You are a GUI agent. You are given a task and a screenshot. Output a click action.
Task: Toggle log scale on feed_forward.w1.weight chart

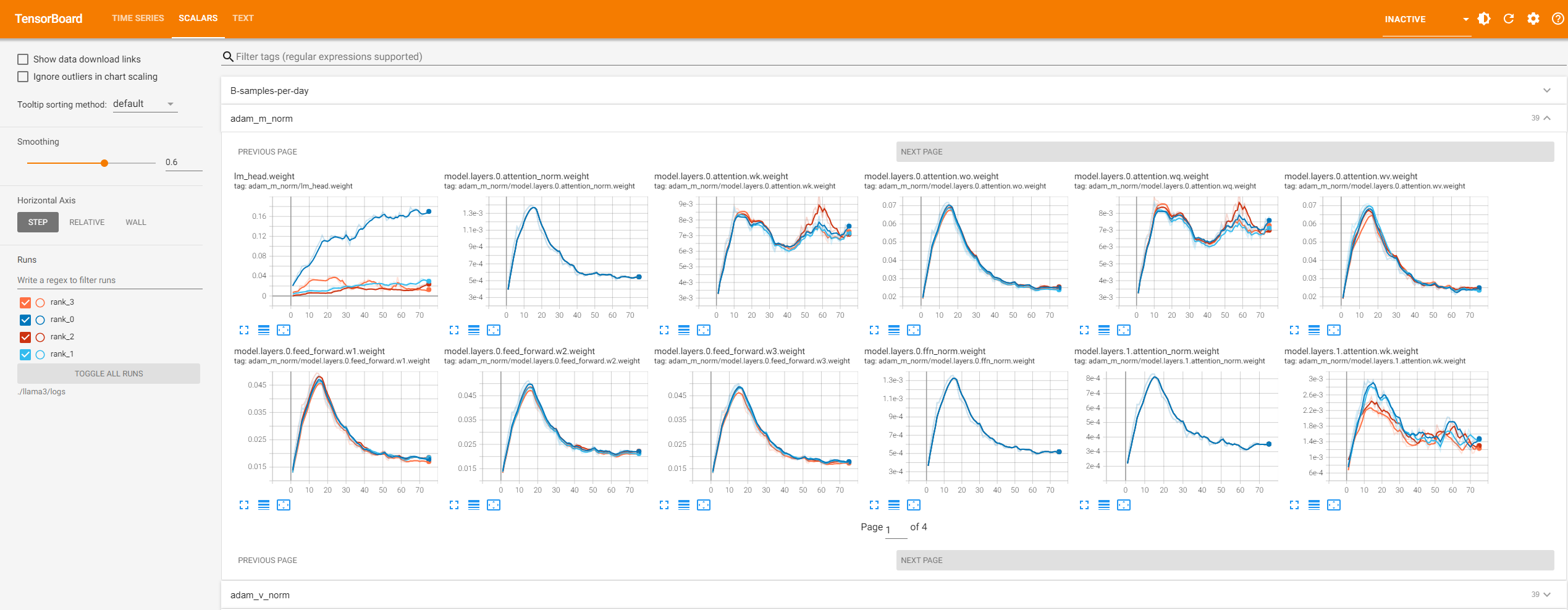[264, 505]
